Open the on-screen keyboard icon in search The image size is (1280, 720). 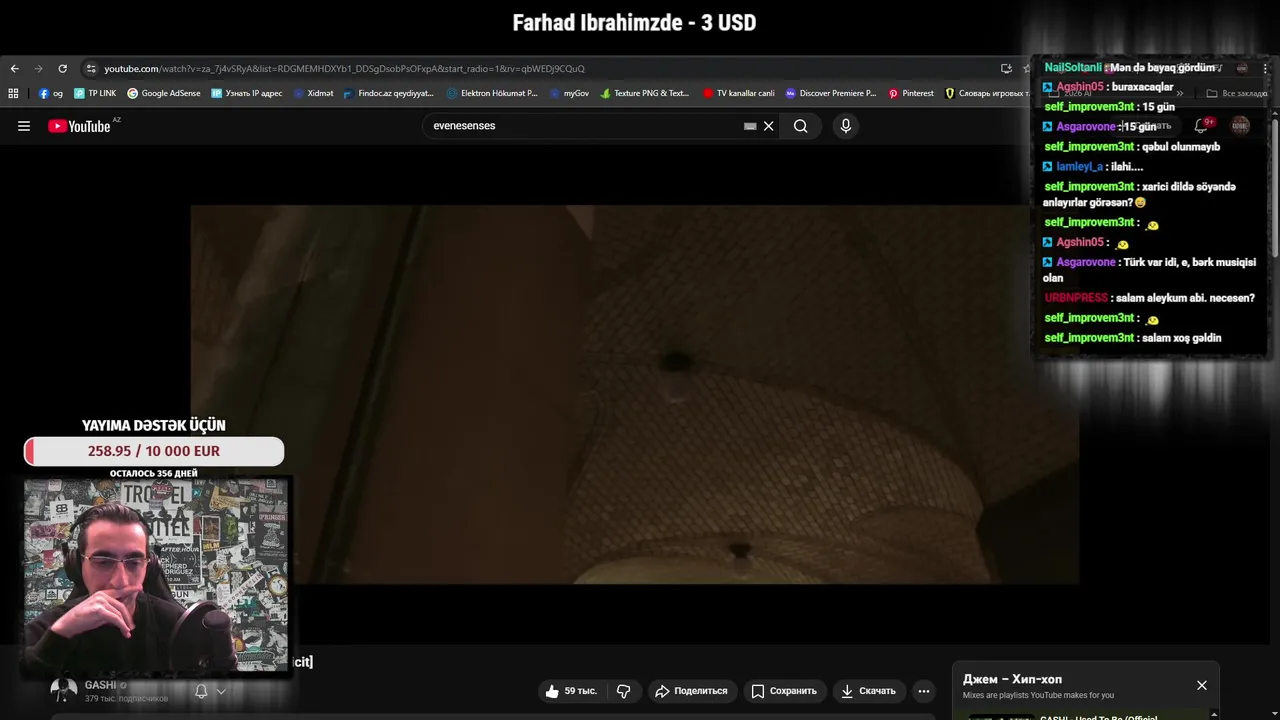coord(750,126)
